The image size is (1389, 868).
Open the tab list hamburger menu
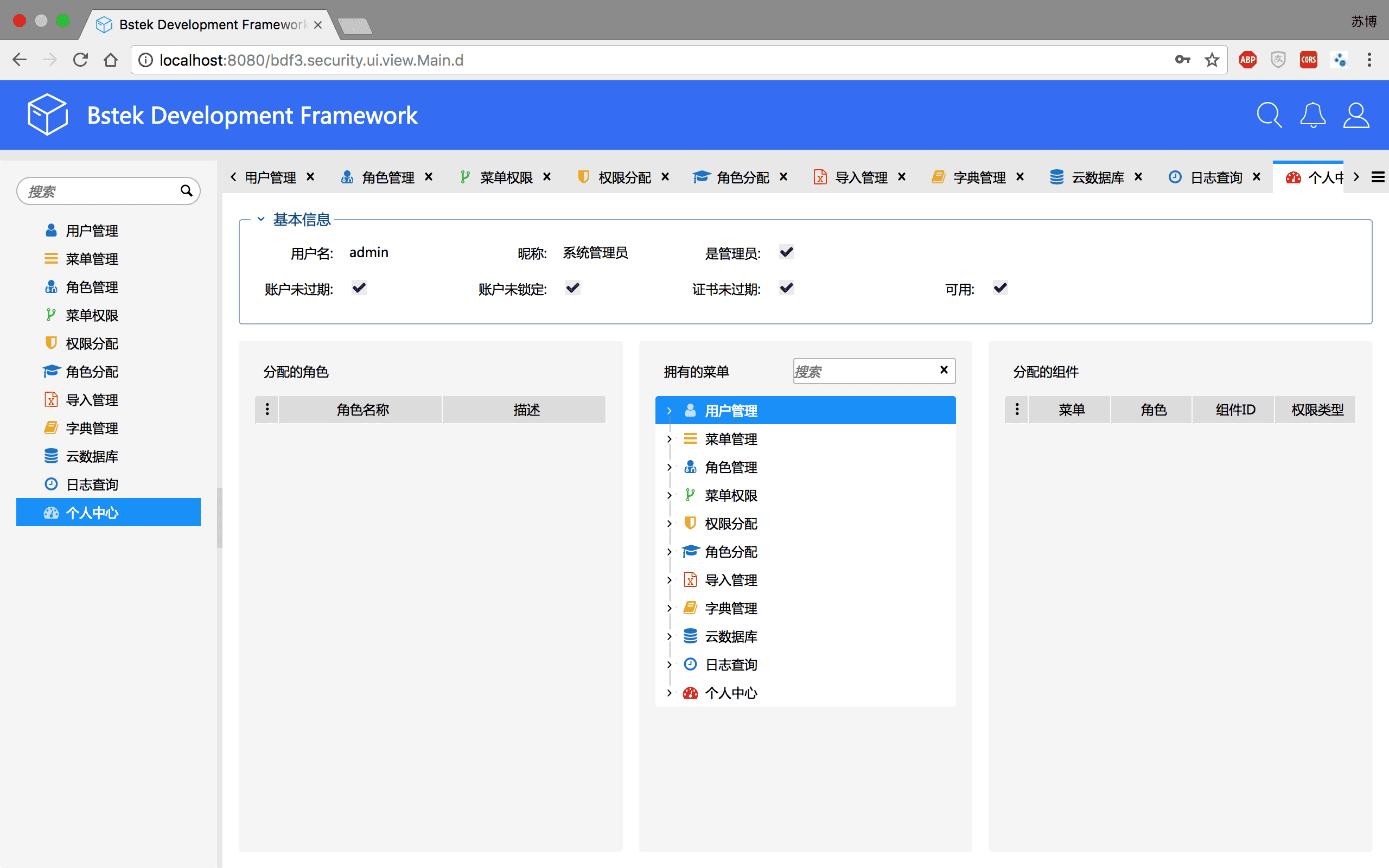(x=1378, y=177)
